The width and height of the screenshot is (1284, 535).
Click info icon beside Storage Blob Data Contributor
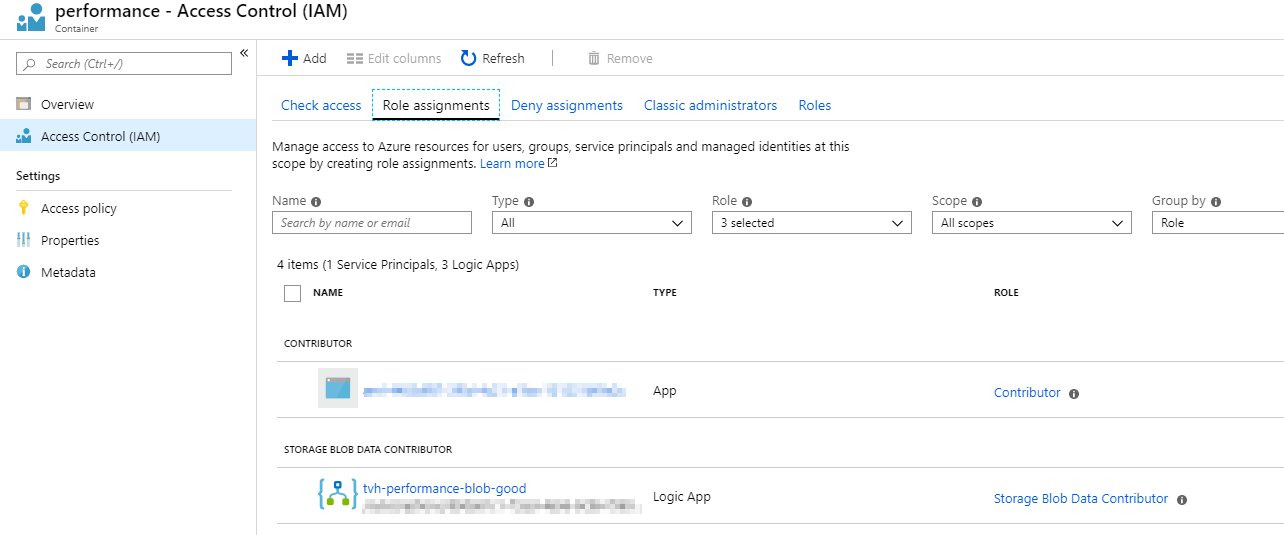click(x=1181, y=499)
